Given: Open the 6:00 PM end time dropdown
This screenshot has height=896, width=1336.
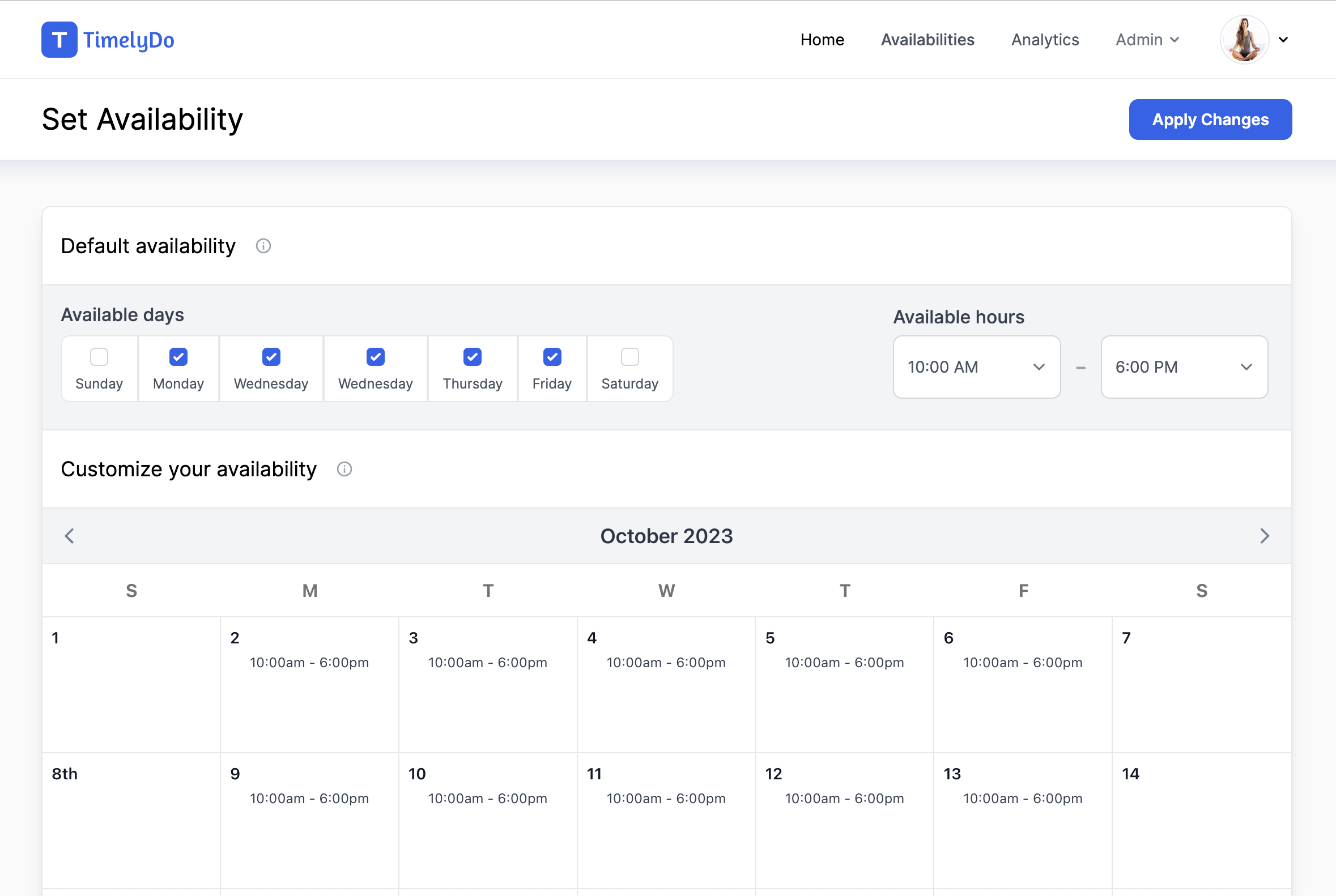Looking at the screenshot, I should [1185, 367].
